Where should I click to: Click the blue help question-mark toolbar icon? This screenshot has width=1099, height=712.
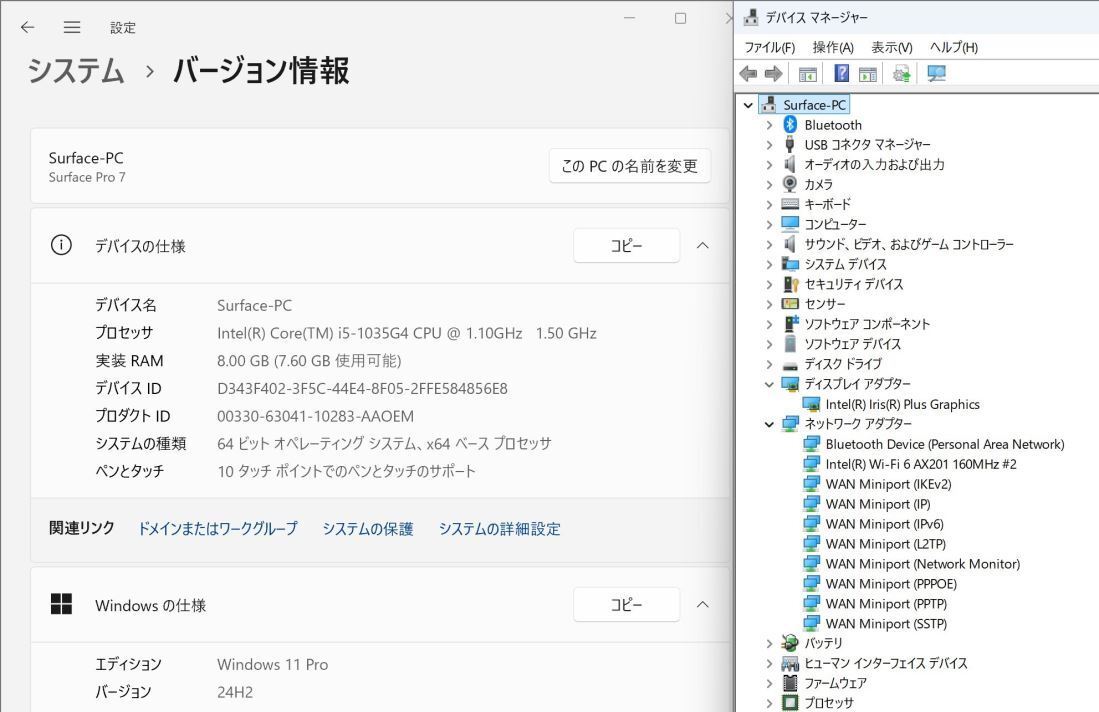pyautogui.click(x=842, y=74)
